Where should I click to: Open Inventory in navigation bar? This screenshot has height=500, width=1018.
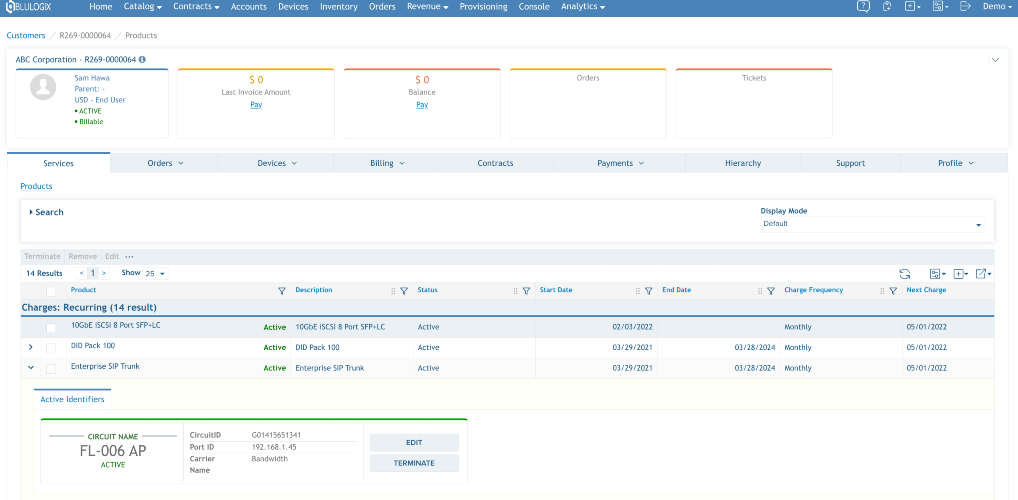(x=339, y=6)
